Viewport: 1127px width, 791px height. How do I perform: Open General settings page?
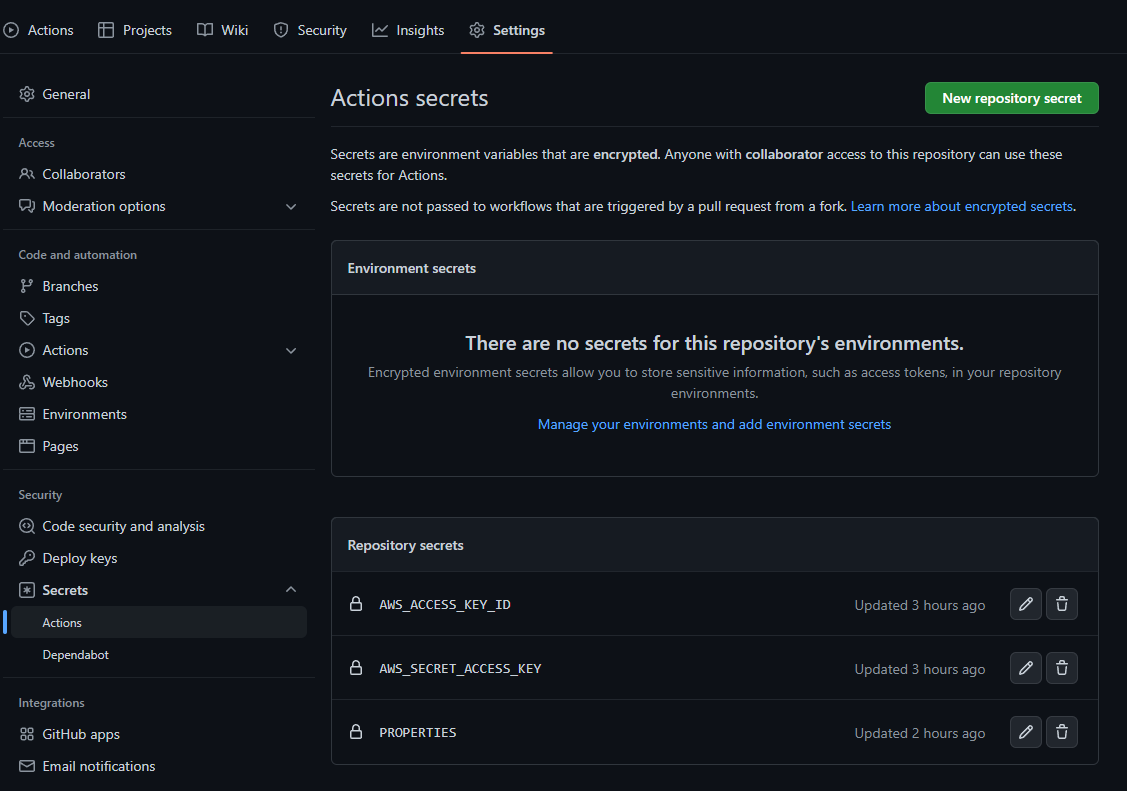pyautogui.click(x=66, y=94)
